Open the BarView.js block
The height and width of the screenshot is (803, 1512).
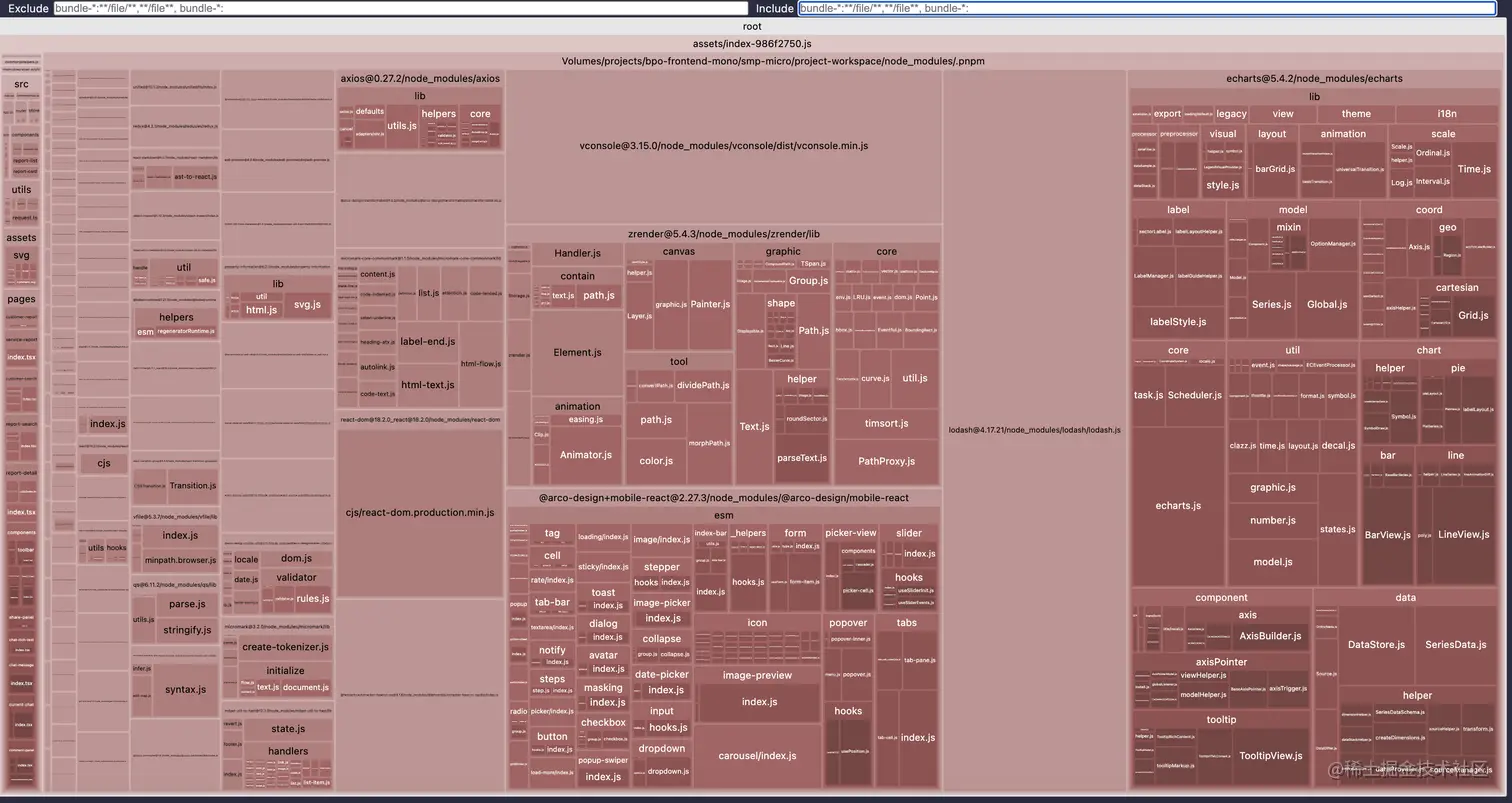(x=1388, y=535)
